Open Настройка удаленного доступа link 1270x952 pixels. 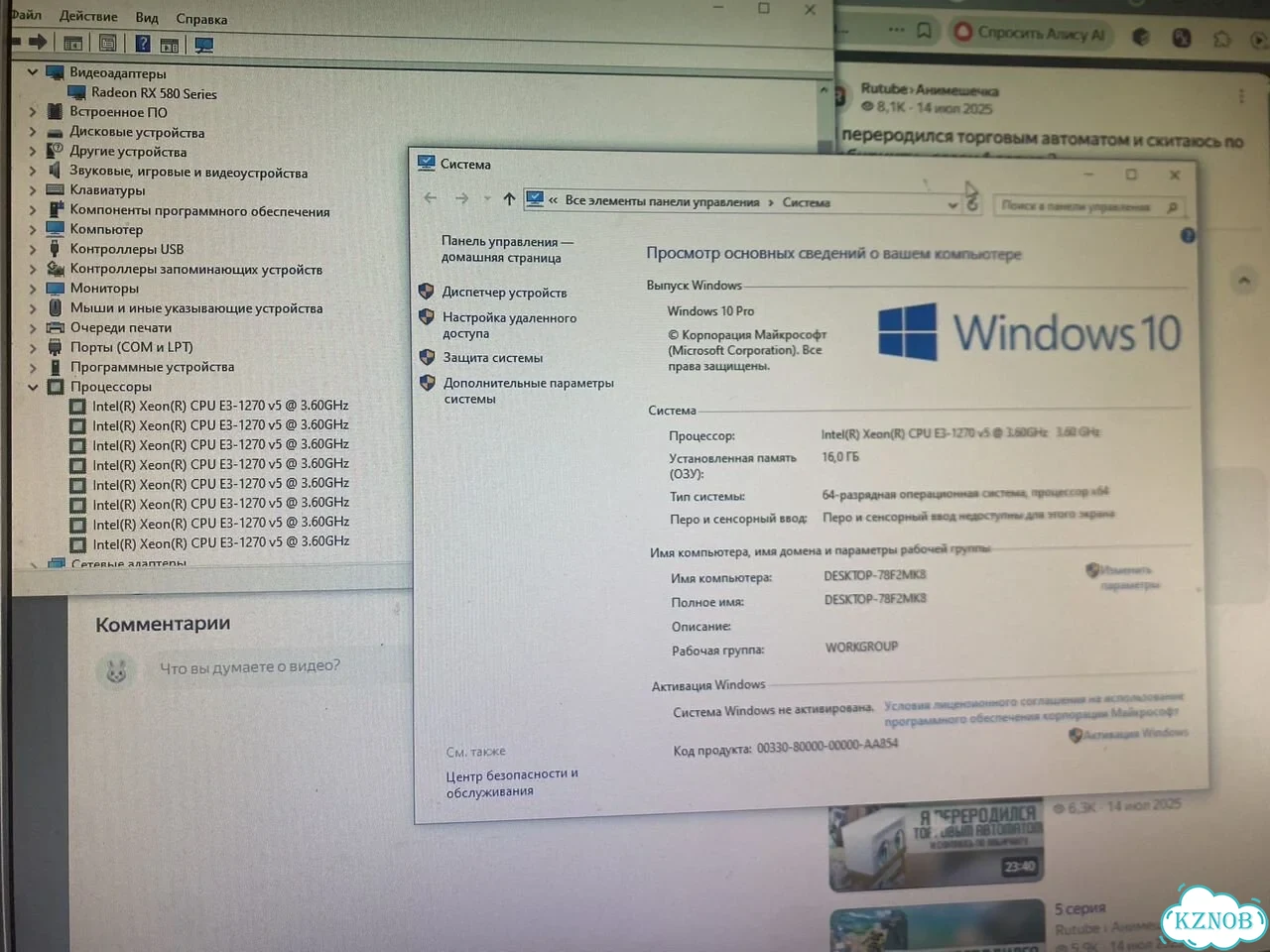tap(509, 325)
